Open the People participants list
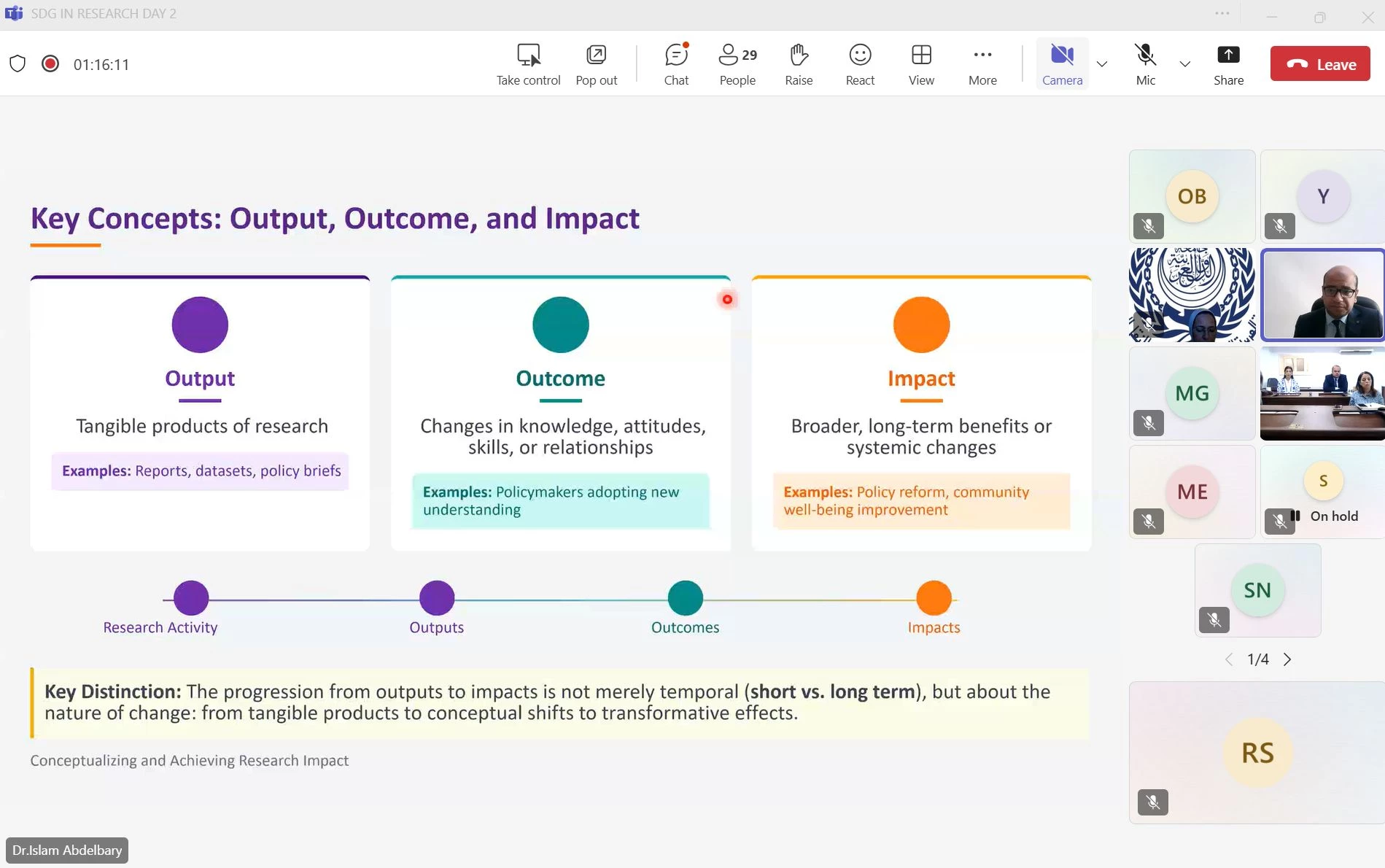 737,64
